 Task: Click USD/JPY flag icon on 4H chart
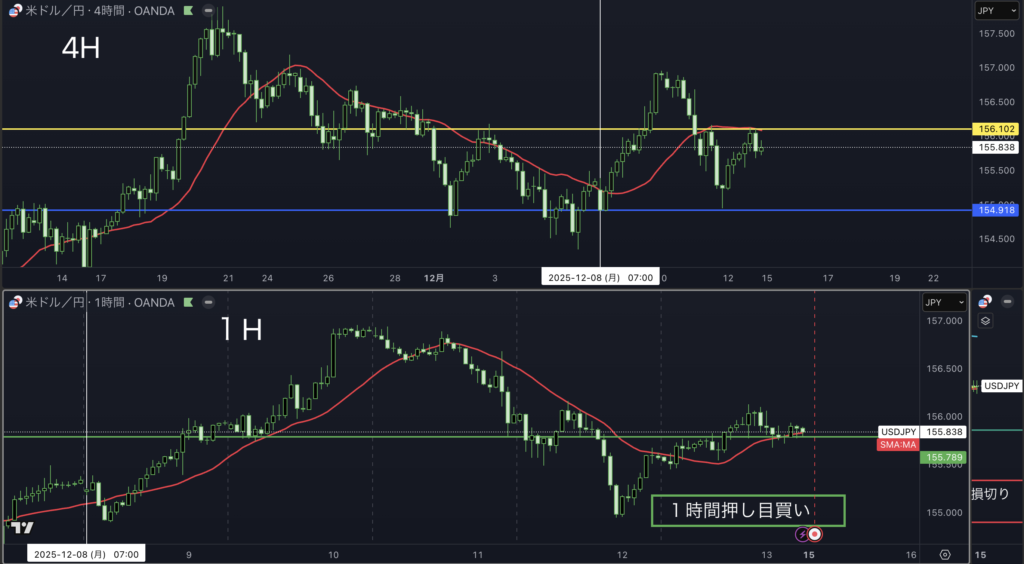coord(14,10)
